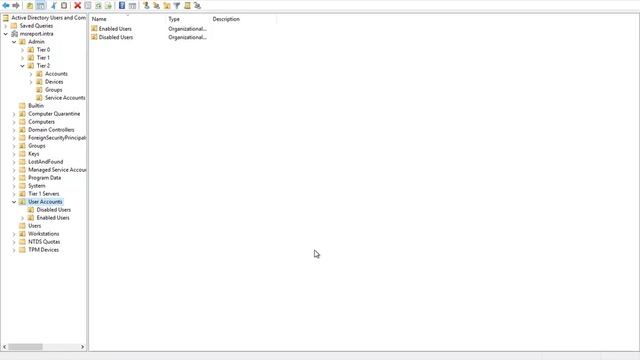Select LostAndFound in the tree
640x360 pixels.
point(45,162)
